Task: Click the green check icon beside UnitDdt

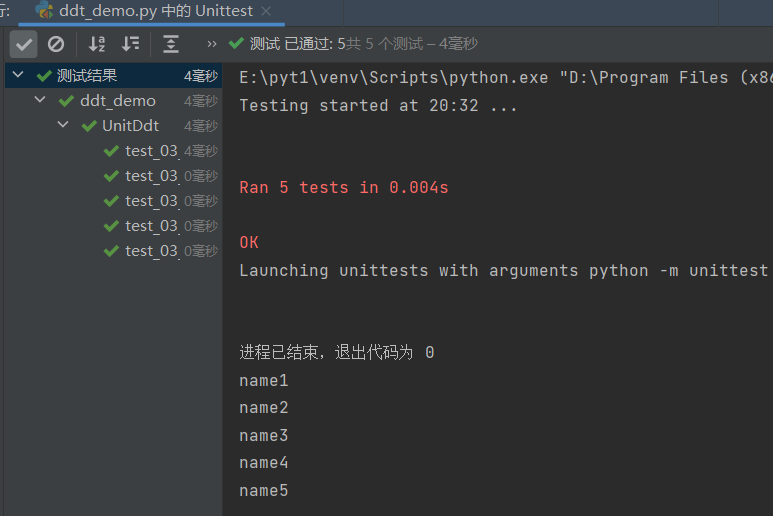Action: (x=90, y=126)
